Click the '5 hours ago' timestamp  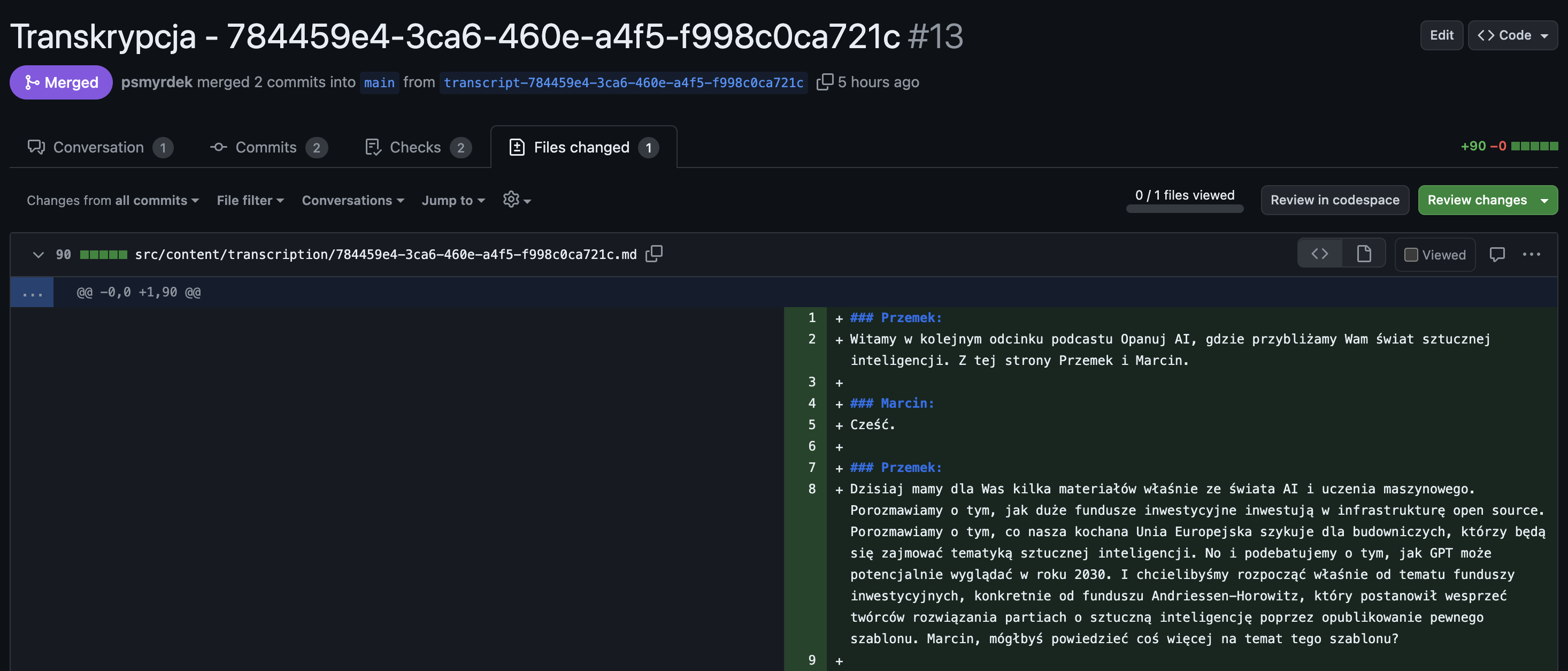pyautogui.click(x=878, y=82)
